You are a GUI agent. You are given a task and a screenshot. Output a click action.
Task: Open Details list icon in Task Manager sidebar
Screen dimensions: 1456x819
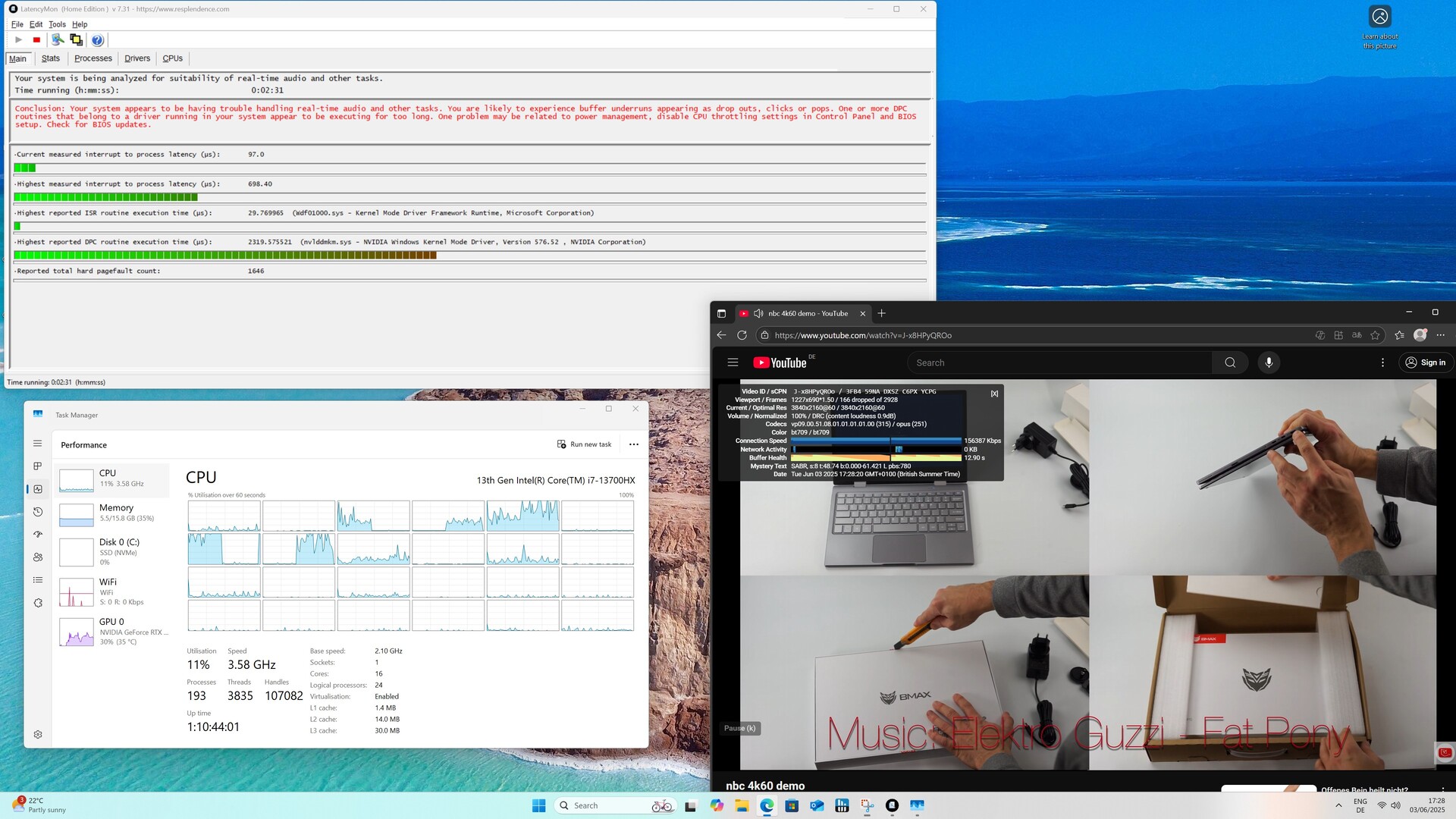pos(37,580)
